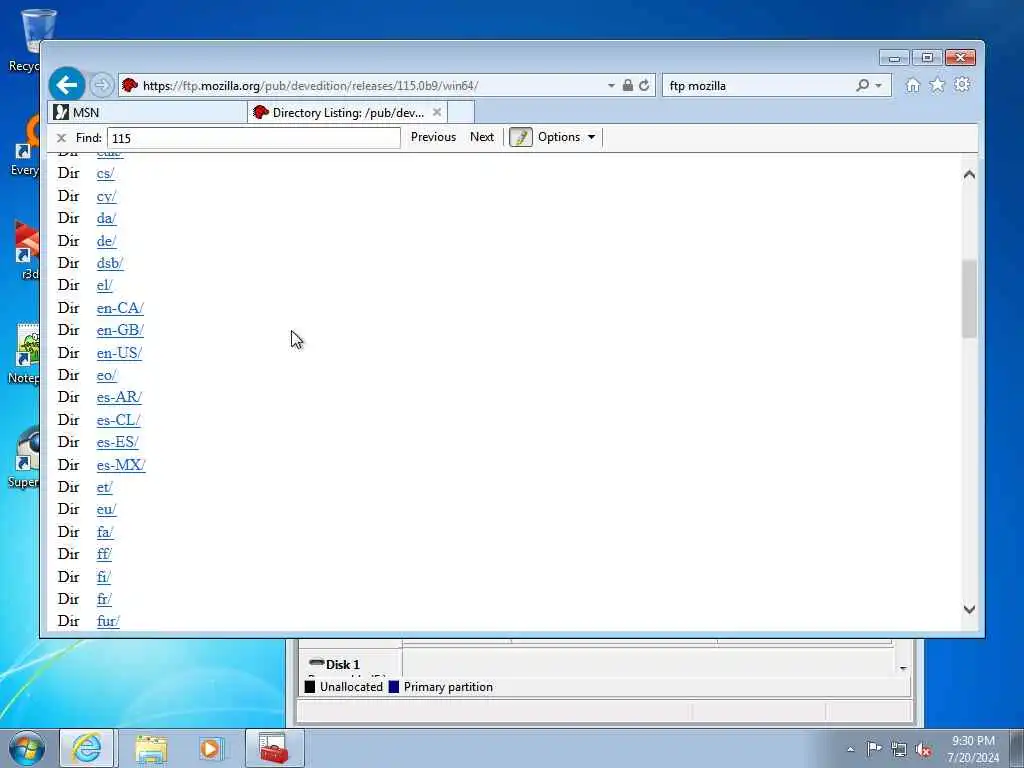Click the security lock icon in the address bar
The image size is (1024, 768).
click(628, 86)
